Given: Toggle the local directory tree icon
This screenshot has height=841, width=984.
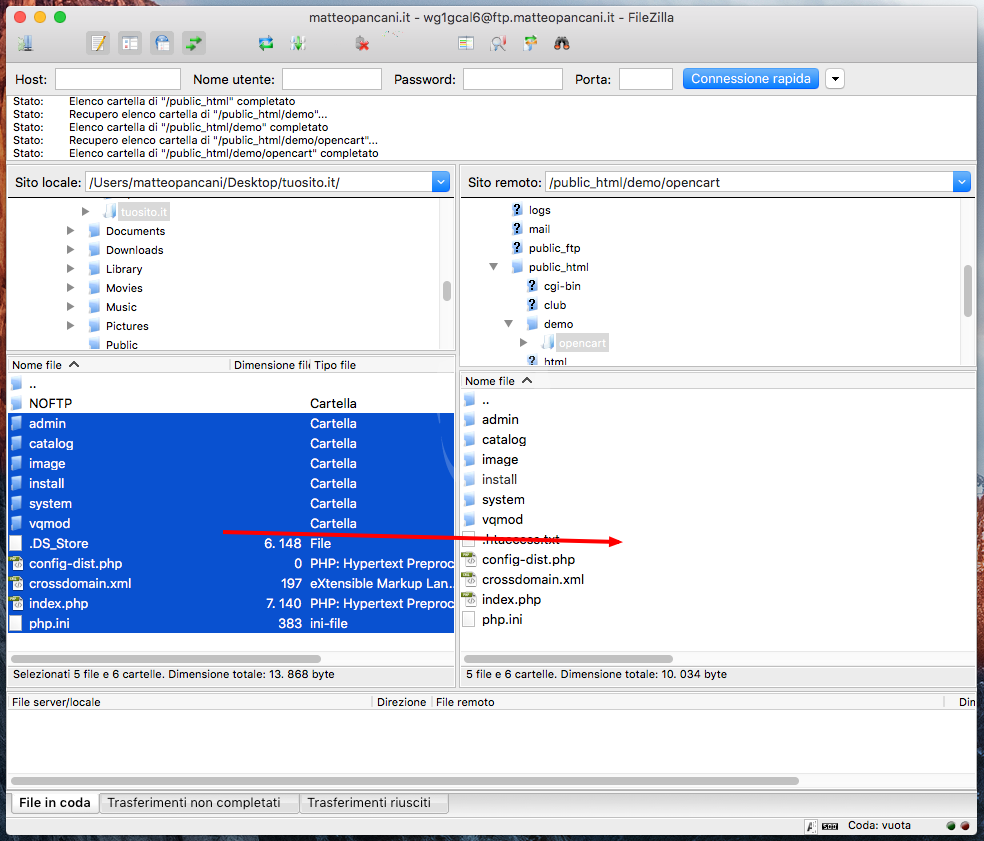Looking at the screenshot, I should 130,43.
